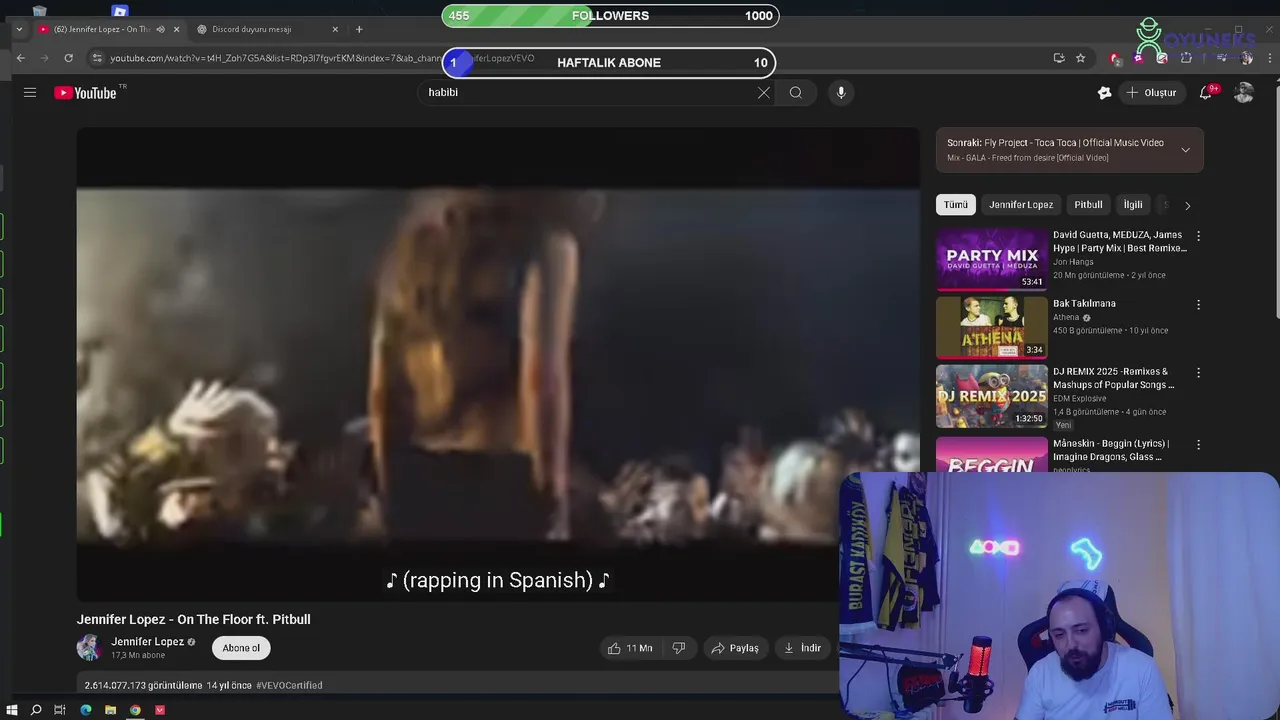Open the Party Mix video thumbnail
Screen dimensions: 1280x720
[992, 259]
